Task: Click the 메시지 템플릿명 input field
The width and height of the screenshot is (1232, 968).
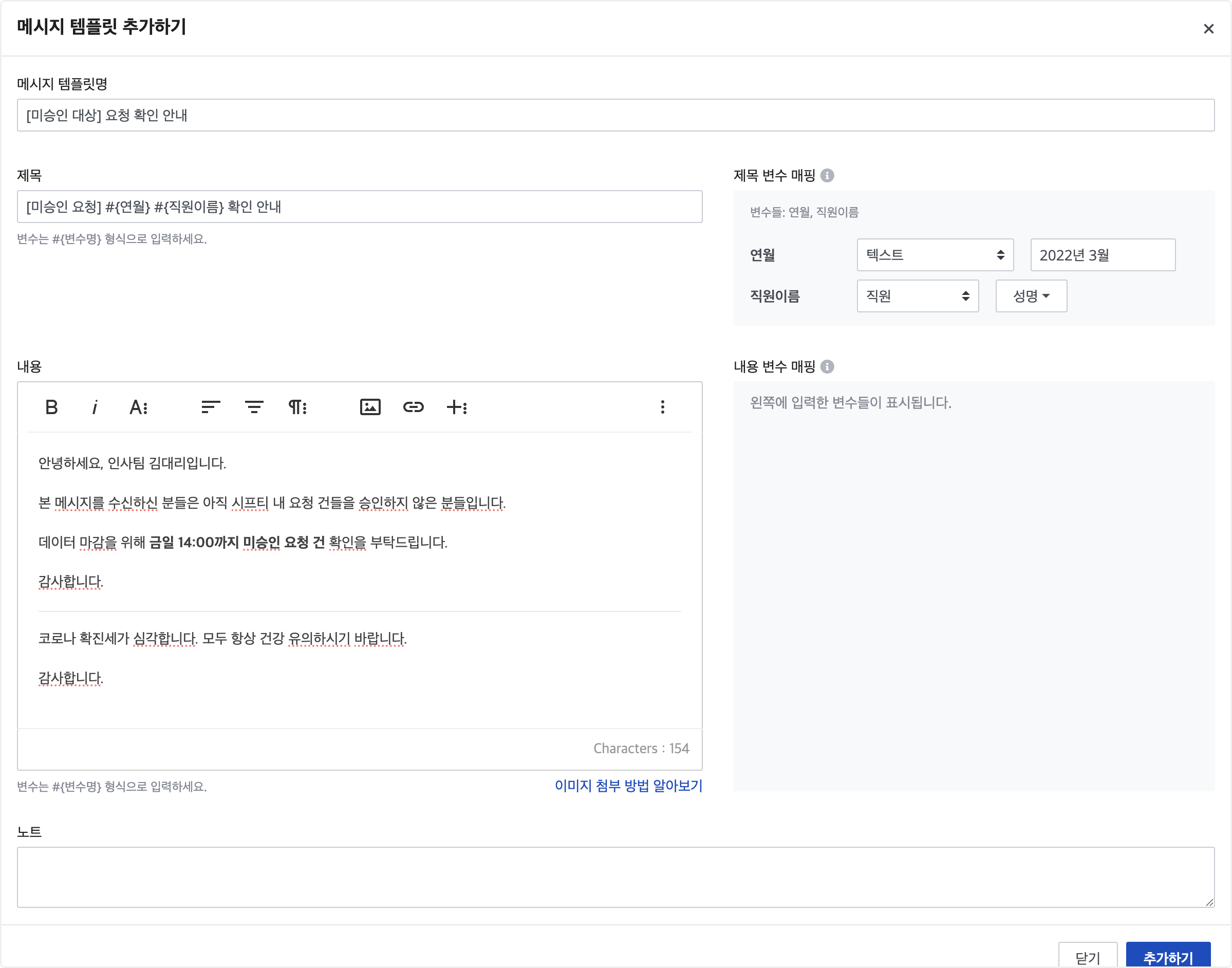Action: click(x=615, y=115)
